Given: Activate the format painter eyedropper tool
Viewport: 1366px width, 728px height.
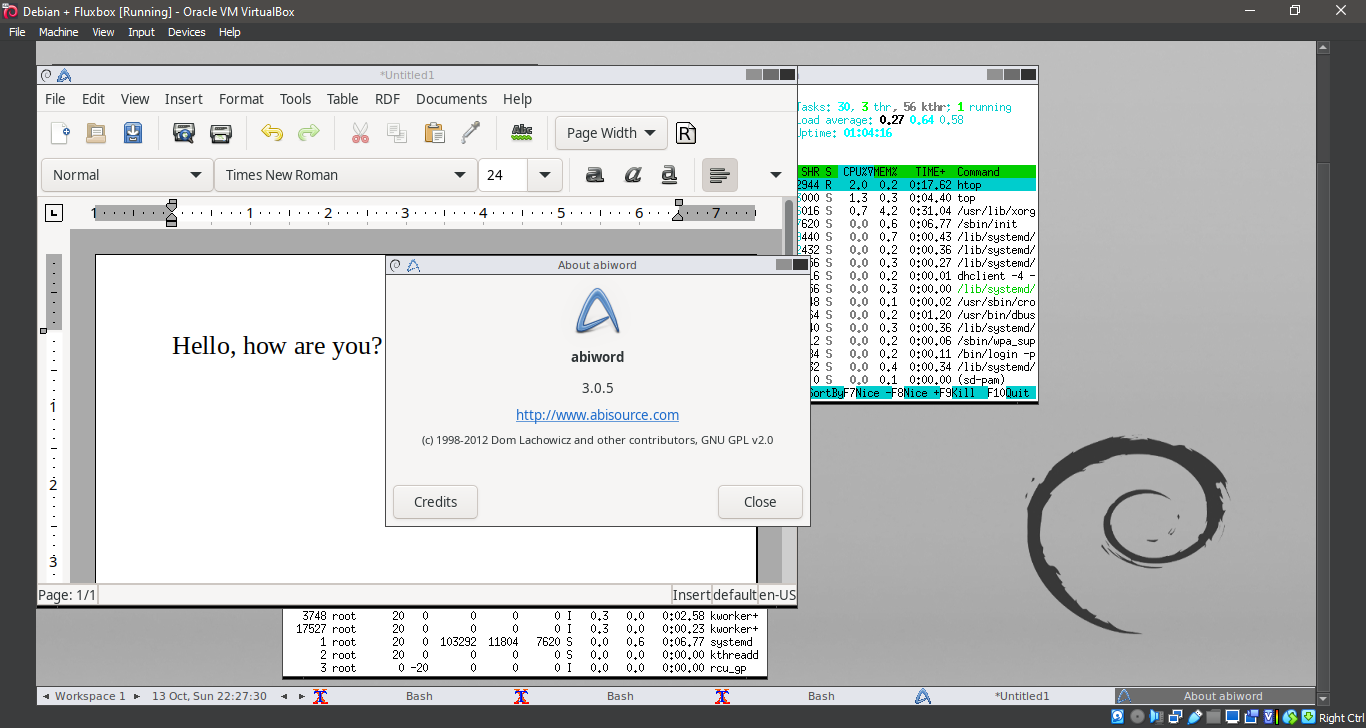Looking at the screenshot, I should point(472,132).
